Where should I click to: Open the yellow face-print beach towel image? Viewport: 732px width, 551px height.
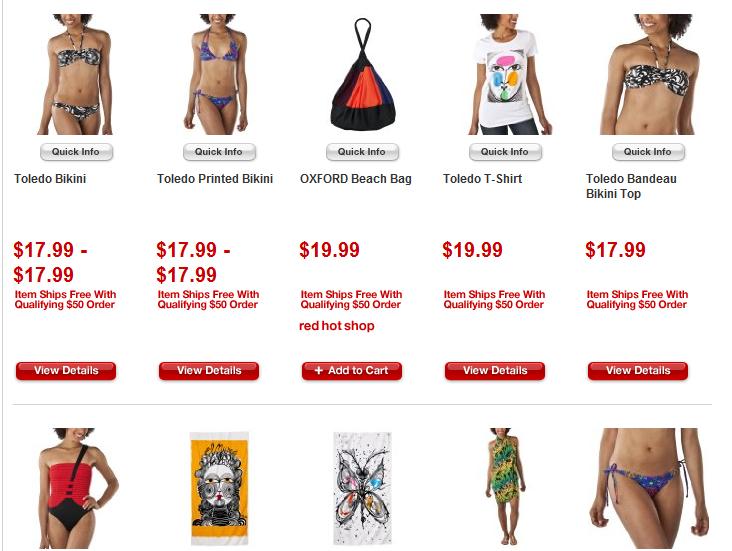219,488
